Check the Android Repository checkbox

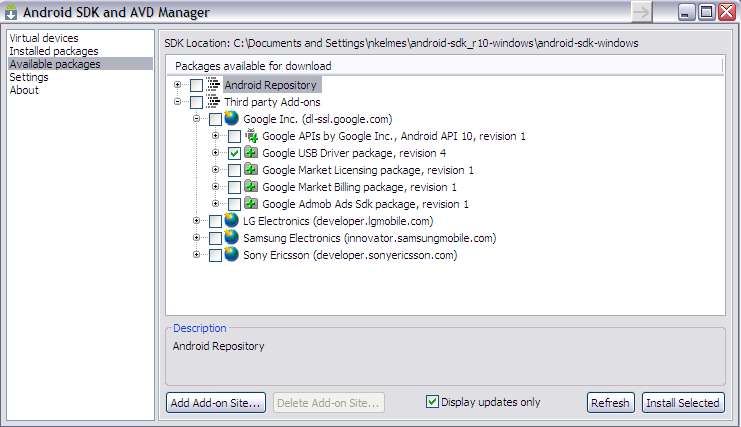[196, 85]
